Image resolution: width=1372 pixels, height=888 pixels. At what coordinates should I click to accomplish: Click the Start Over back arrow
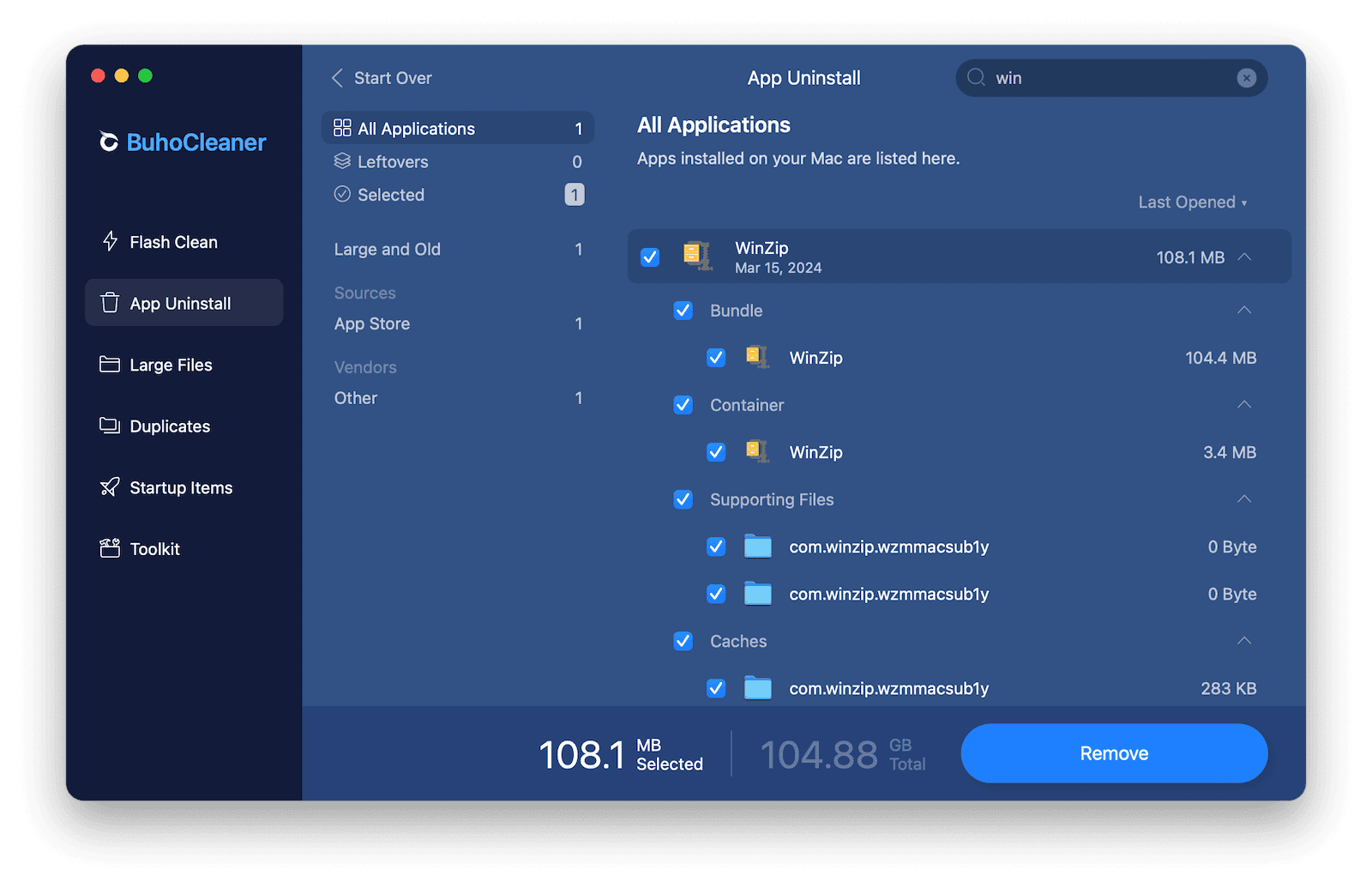(337, 78)
